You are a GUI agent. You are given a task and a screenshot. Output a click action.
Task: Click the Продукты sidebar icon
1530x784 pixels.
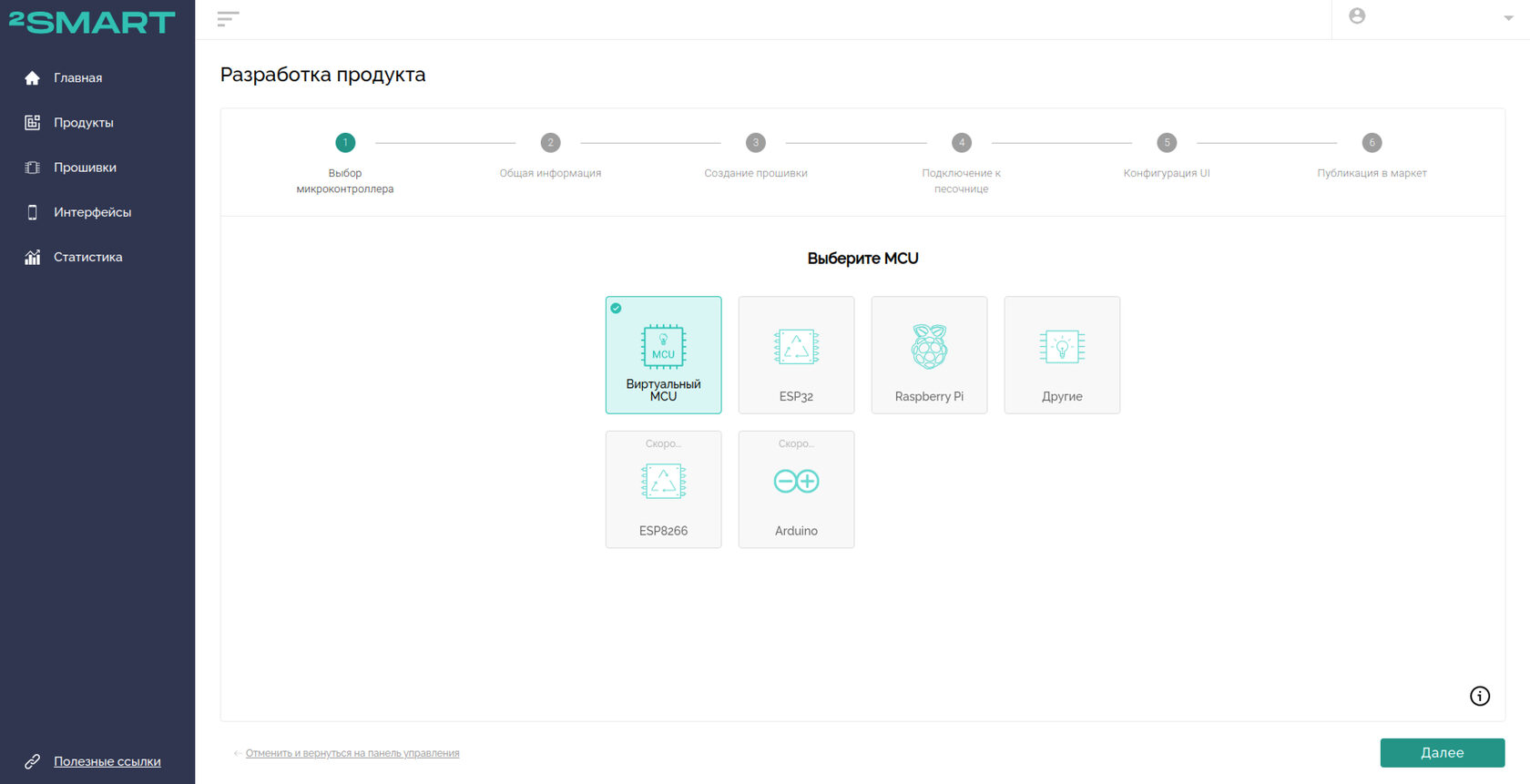click(x=33, y=123)
